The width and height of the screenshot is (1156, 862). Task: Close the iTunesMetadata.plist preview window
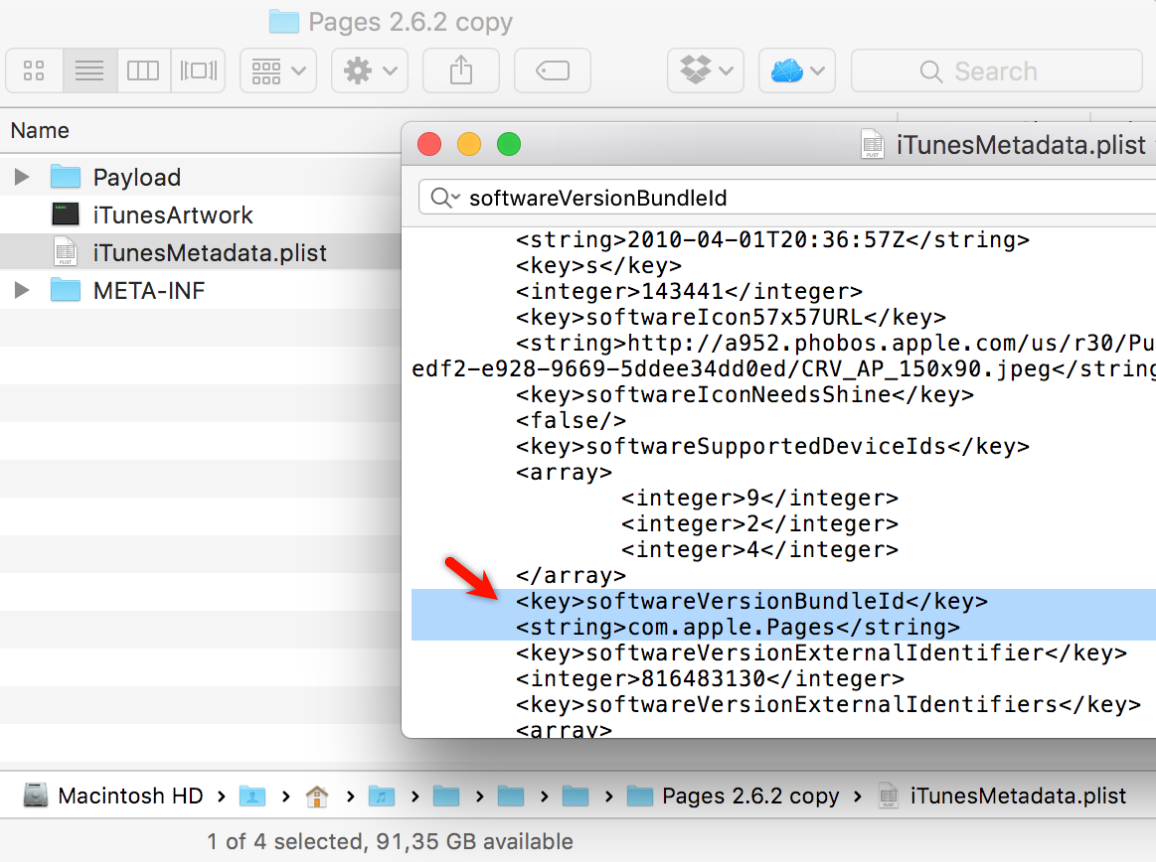(429, 144)
